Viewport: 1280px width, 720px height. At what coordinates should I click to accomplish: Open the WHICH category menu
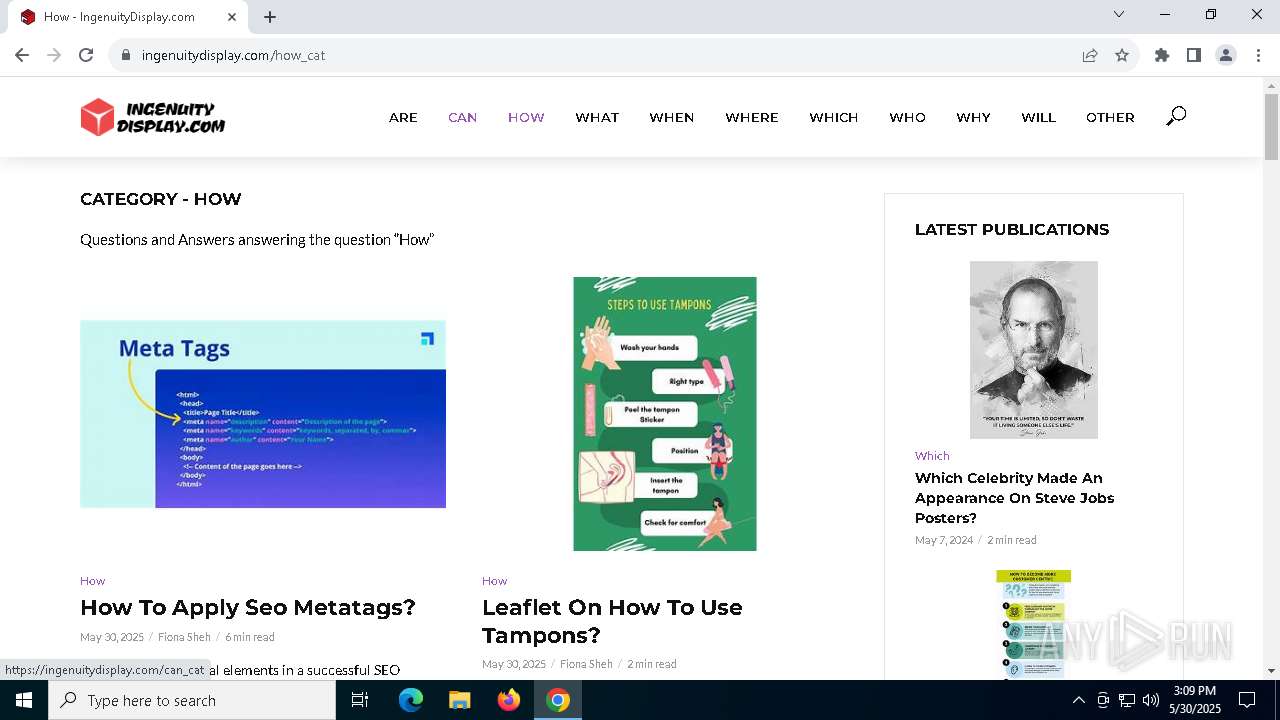coord(834,117)
